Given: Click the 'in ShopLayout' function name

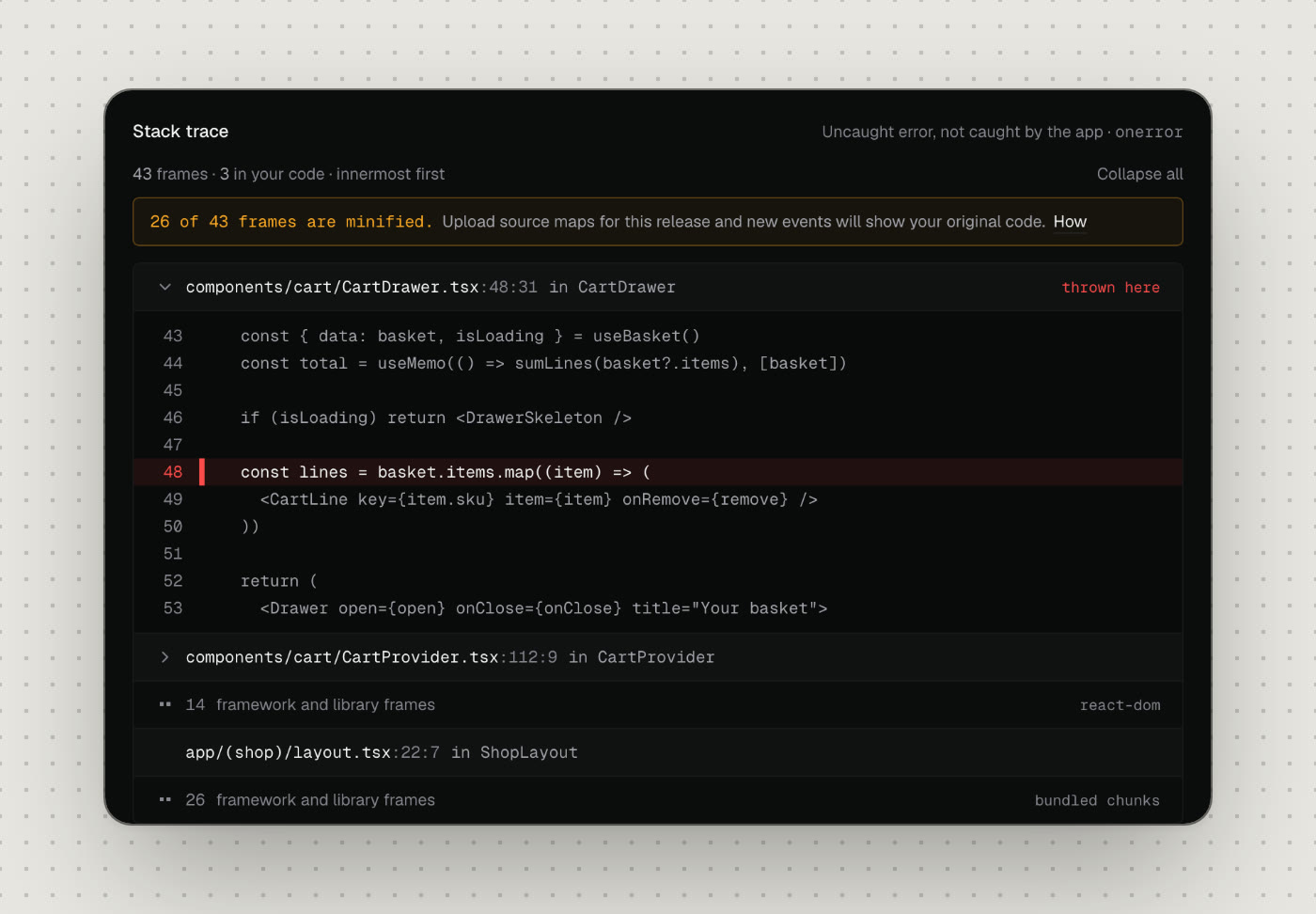Looking at the screenshot, I should (514, 752).
